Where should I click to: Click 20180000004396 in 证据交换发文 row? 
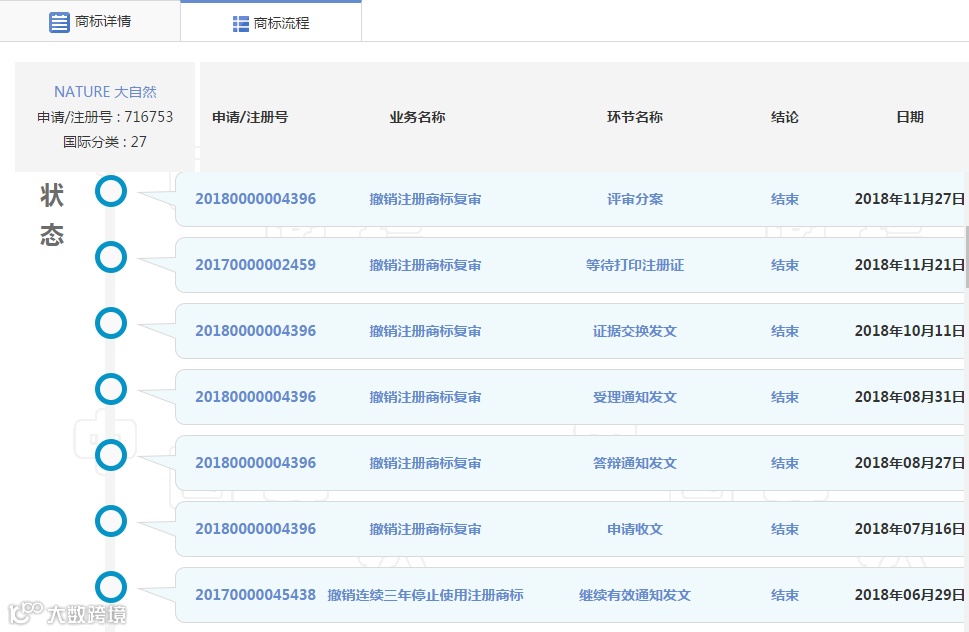pyautogui.click(x=255, y=331)
